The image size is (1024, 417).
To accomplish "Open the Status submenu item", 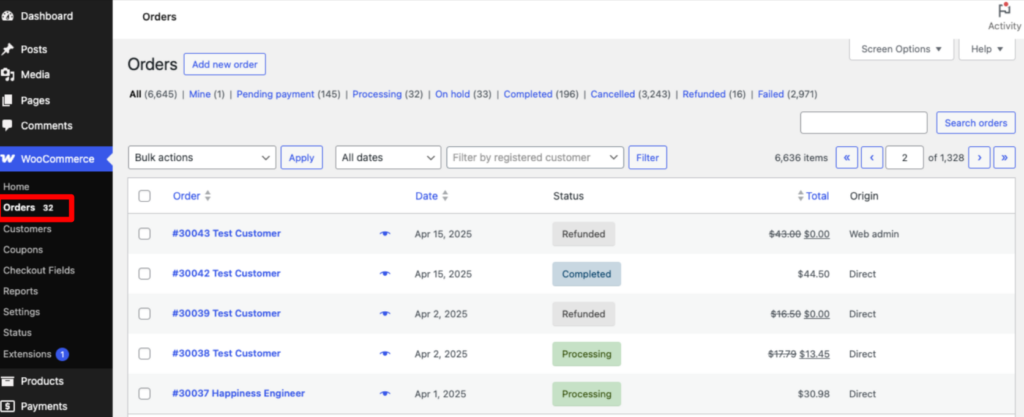I will click(x=17, y=333).
